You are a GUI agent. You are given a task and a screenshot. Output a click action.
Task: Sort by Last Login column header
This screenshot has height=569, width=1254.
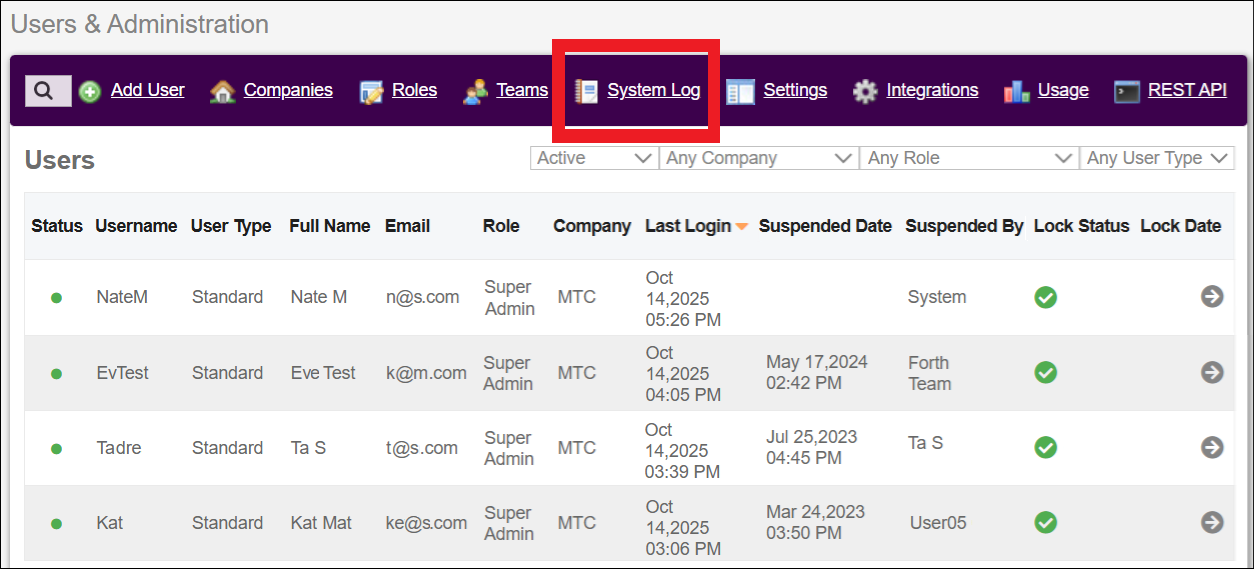point(688,226)
